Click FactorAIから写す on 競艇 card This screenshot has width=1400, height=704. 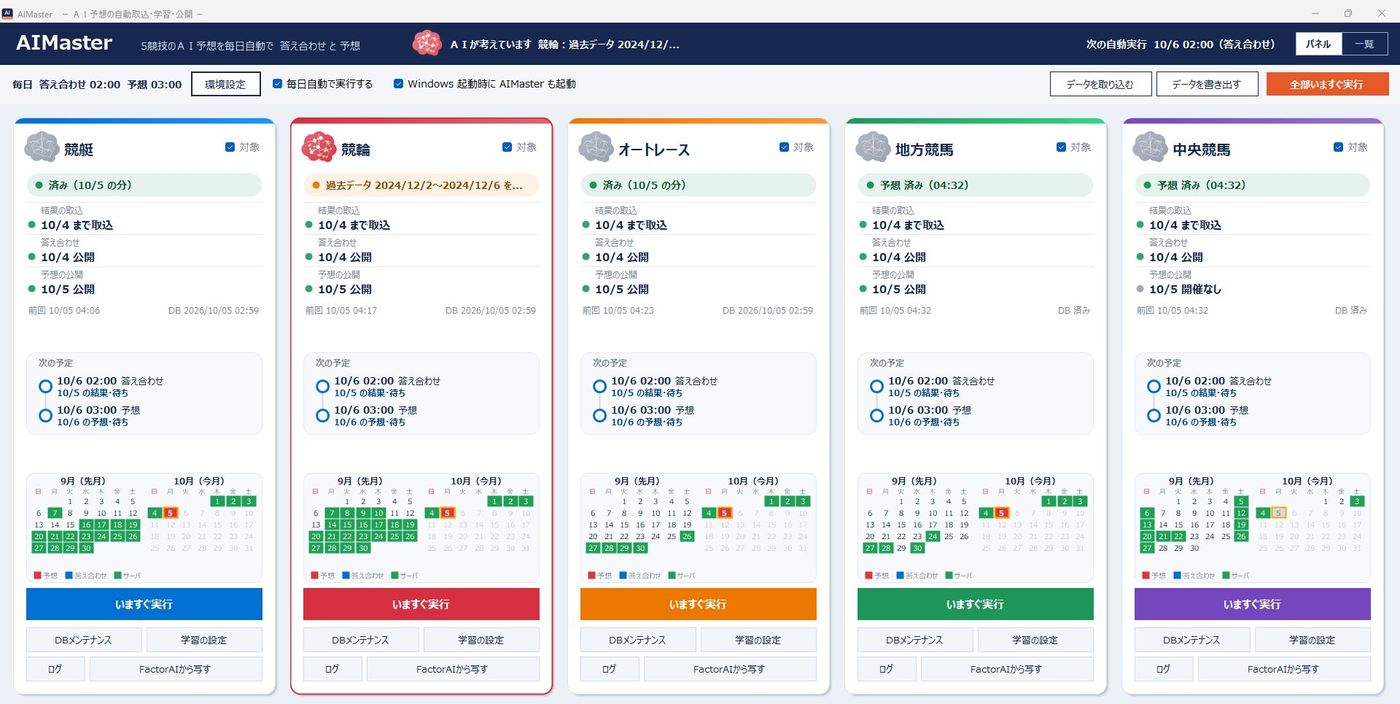pyautogui.click(x=176, y=669)
